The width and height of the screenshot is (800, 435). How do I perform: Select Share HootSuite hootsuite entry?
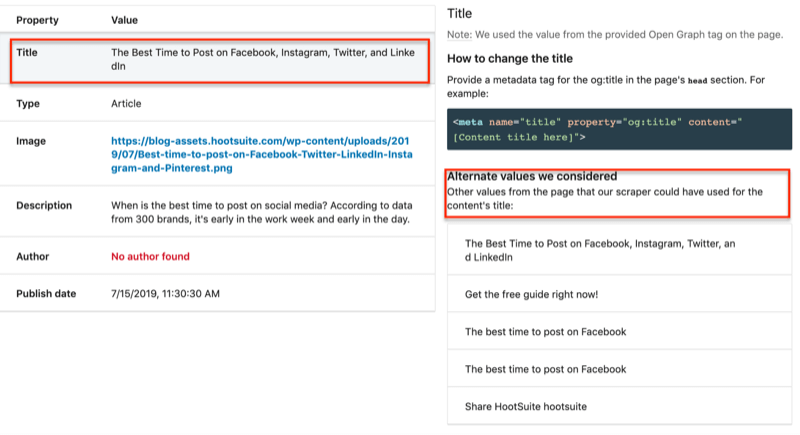click(x=619, y=406)
